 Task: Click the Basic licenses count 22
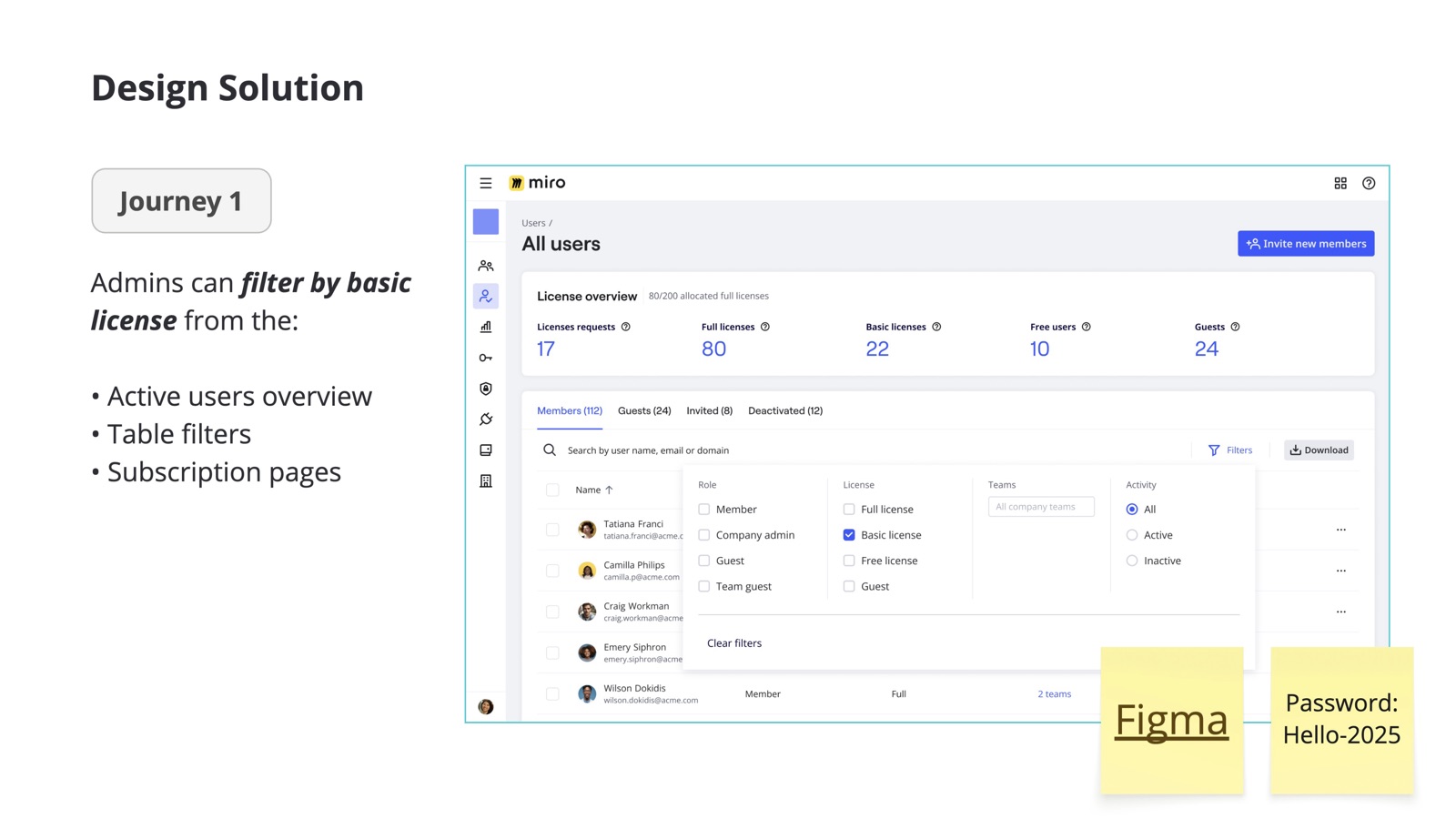pos(877,349)
